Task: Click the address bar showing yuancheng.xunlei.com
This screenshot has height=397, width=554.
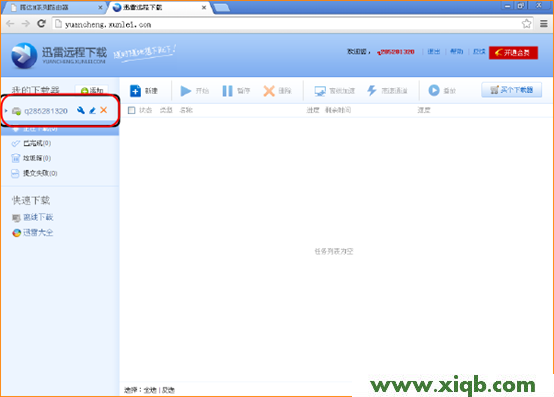Action: click(286, 24)
